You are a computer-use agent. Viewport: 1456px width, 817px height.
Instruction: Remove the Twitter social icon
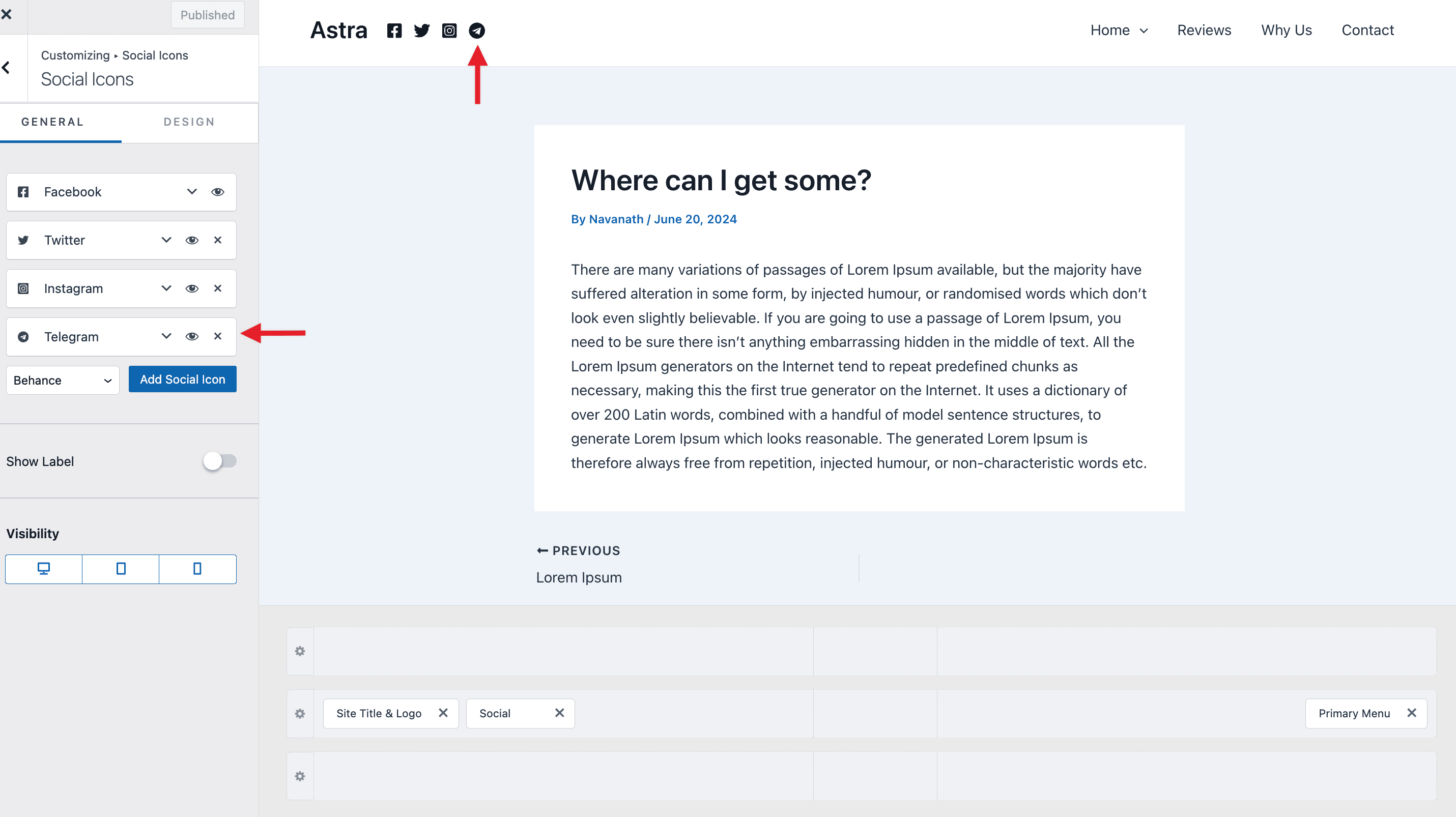(x=218, y=240)
